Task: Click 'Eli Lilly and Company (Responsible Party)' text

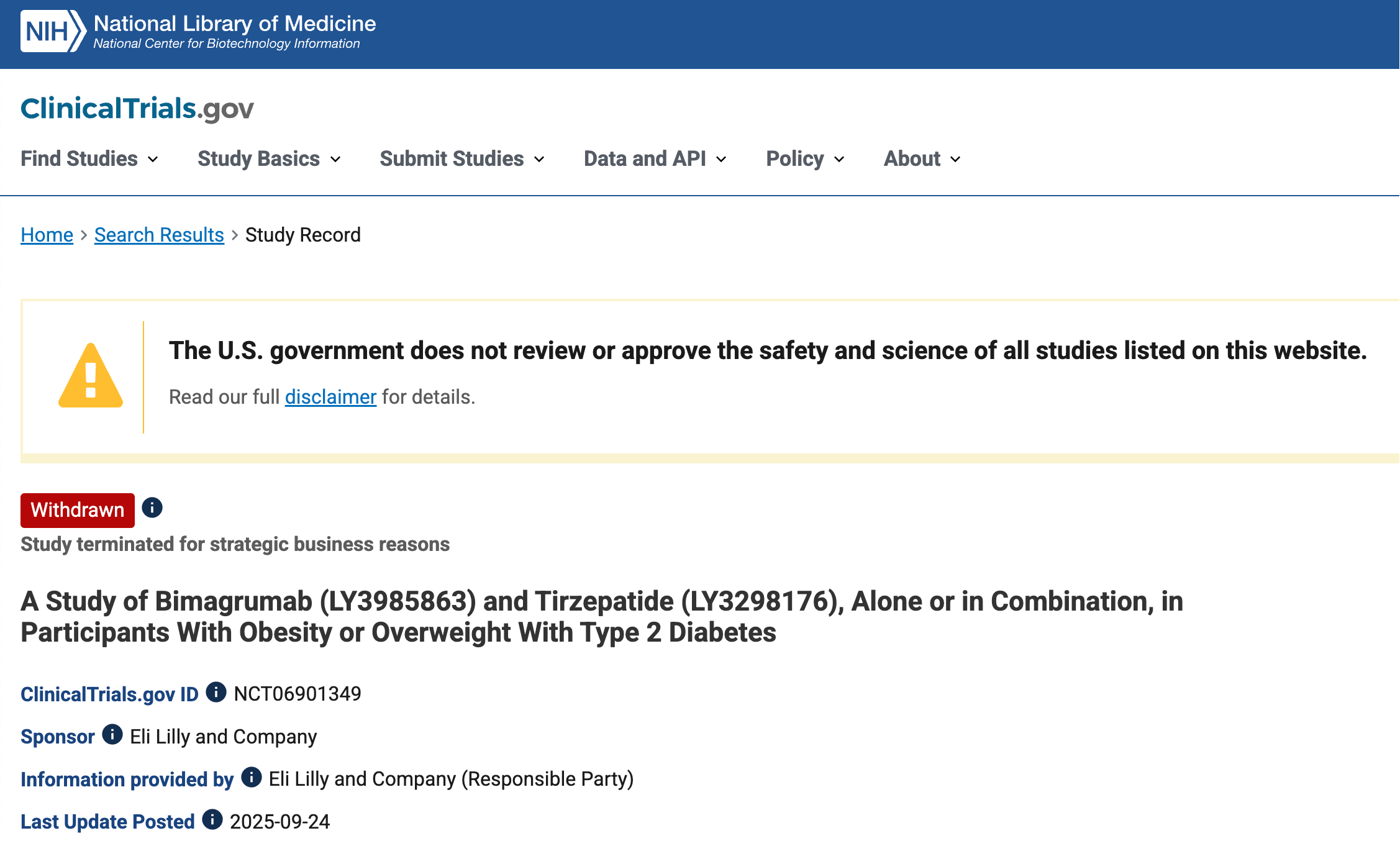Action: tap(451, 778)
